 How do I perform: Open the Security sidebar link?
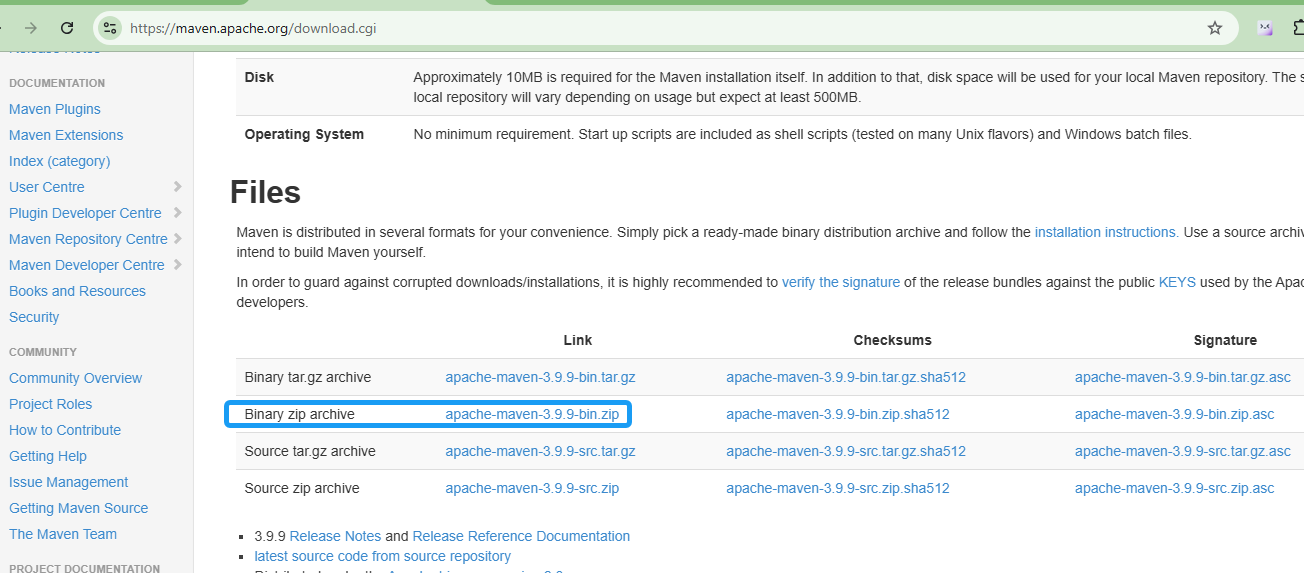pos(34,317)
